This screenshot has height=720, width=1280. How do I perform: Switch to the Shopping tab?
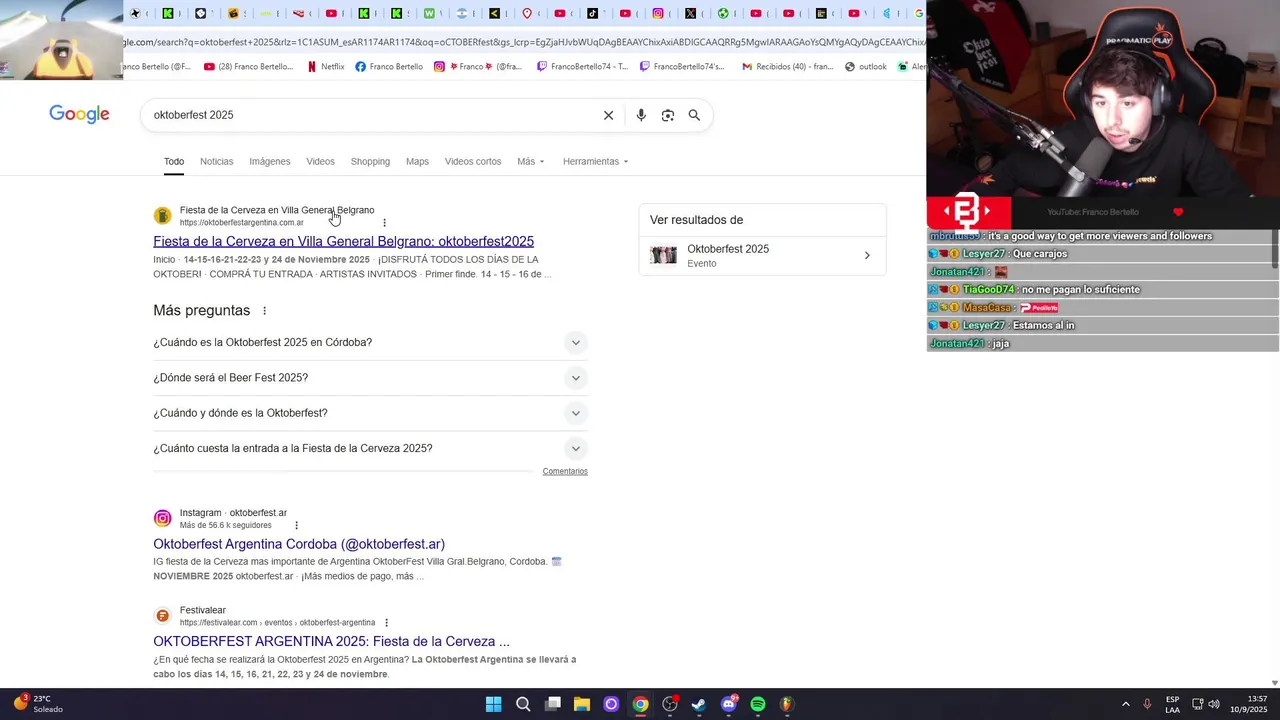(x=370, y=161)
